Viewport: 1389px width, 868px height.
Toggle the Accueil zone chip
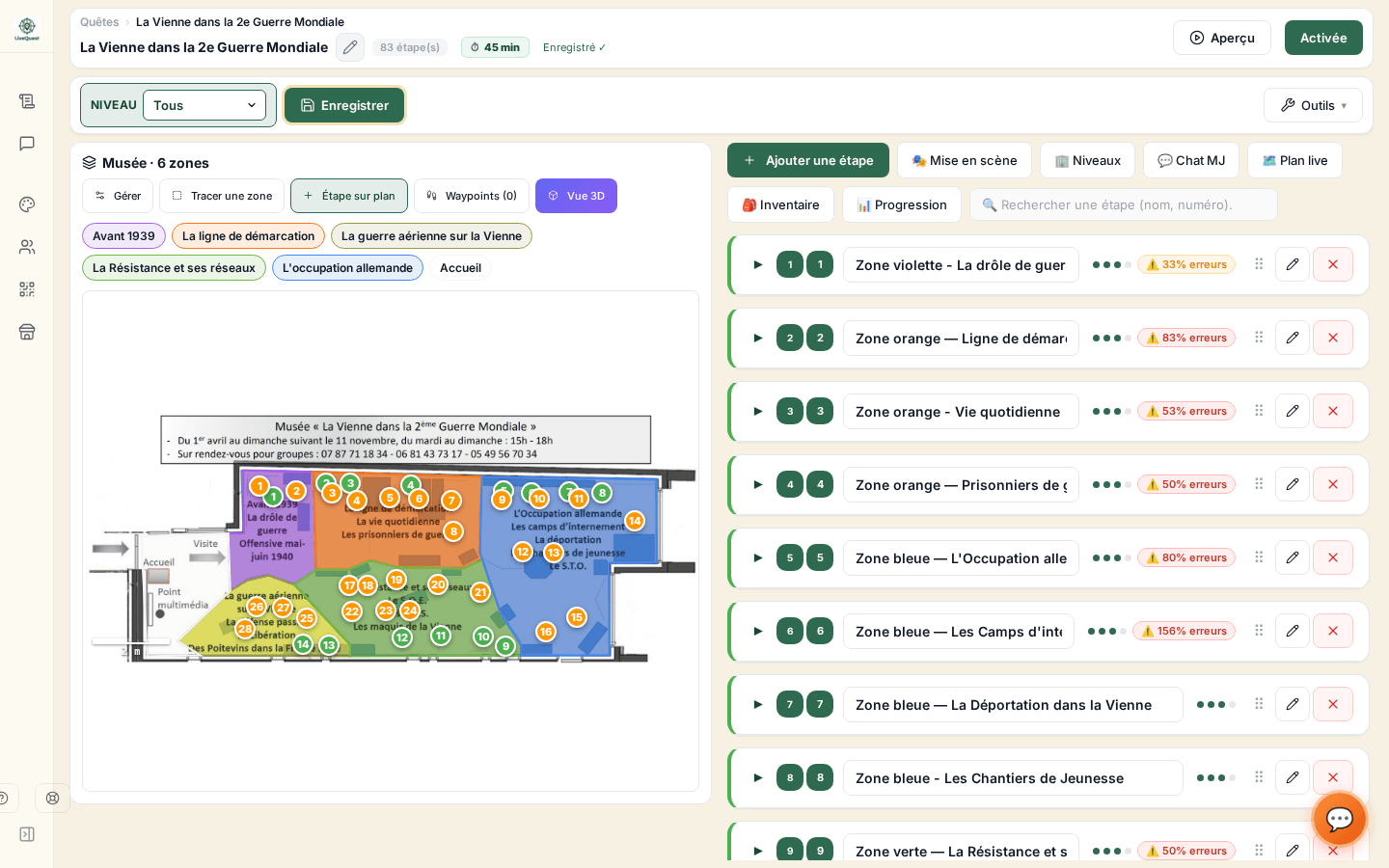[x=460, y=268]
